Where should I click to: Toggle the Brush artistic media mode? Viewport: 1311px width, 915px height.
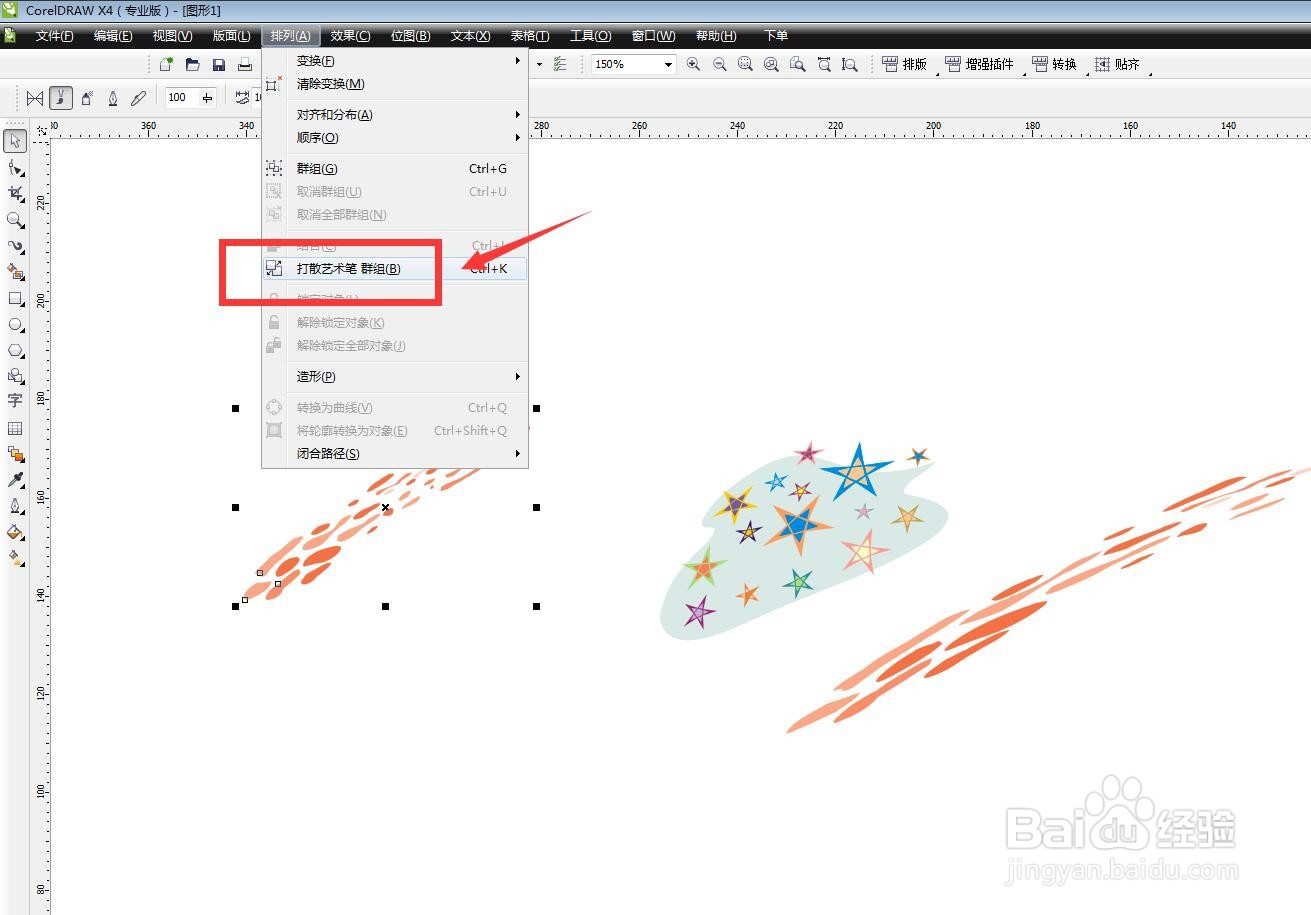(x=61, y=98)
